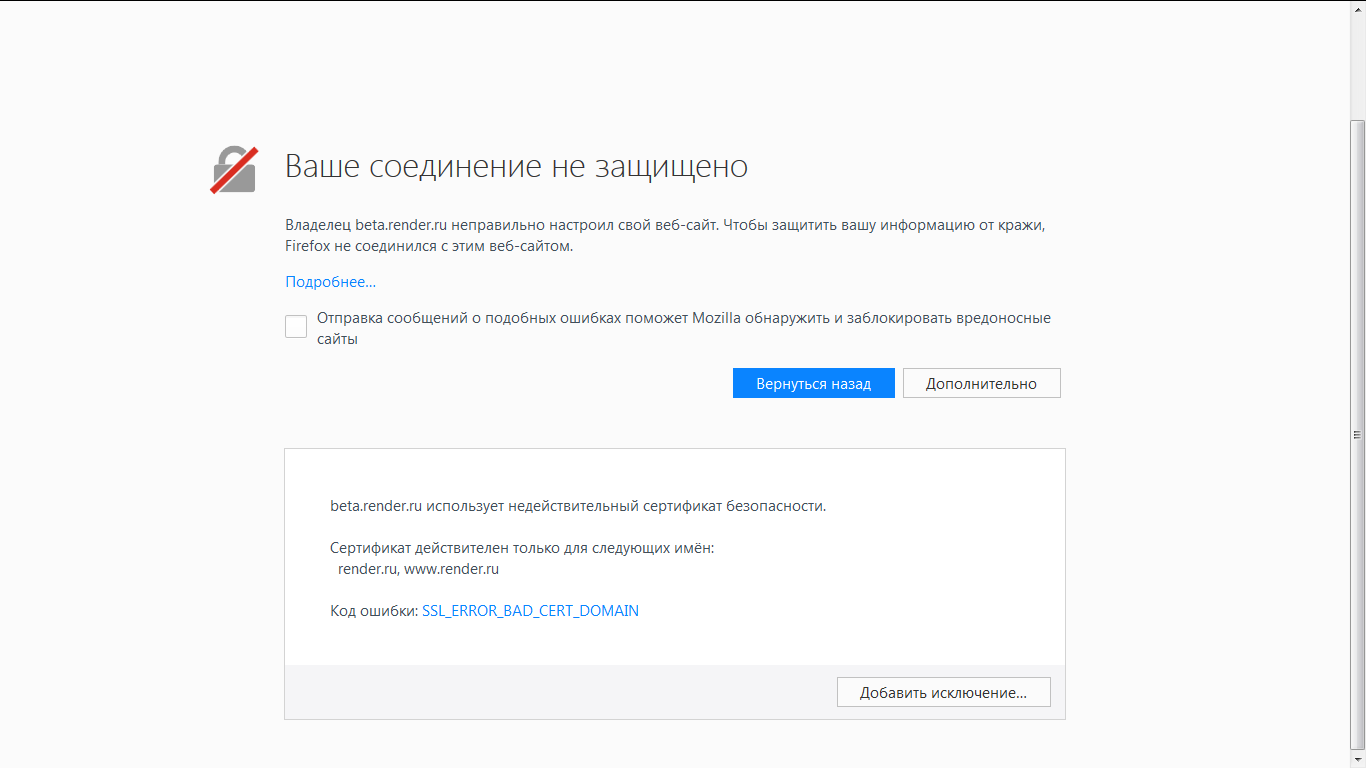Enable the Mozilla error reporting checkbox

(296, 327)
